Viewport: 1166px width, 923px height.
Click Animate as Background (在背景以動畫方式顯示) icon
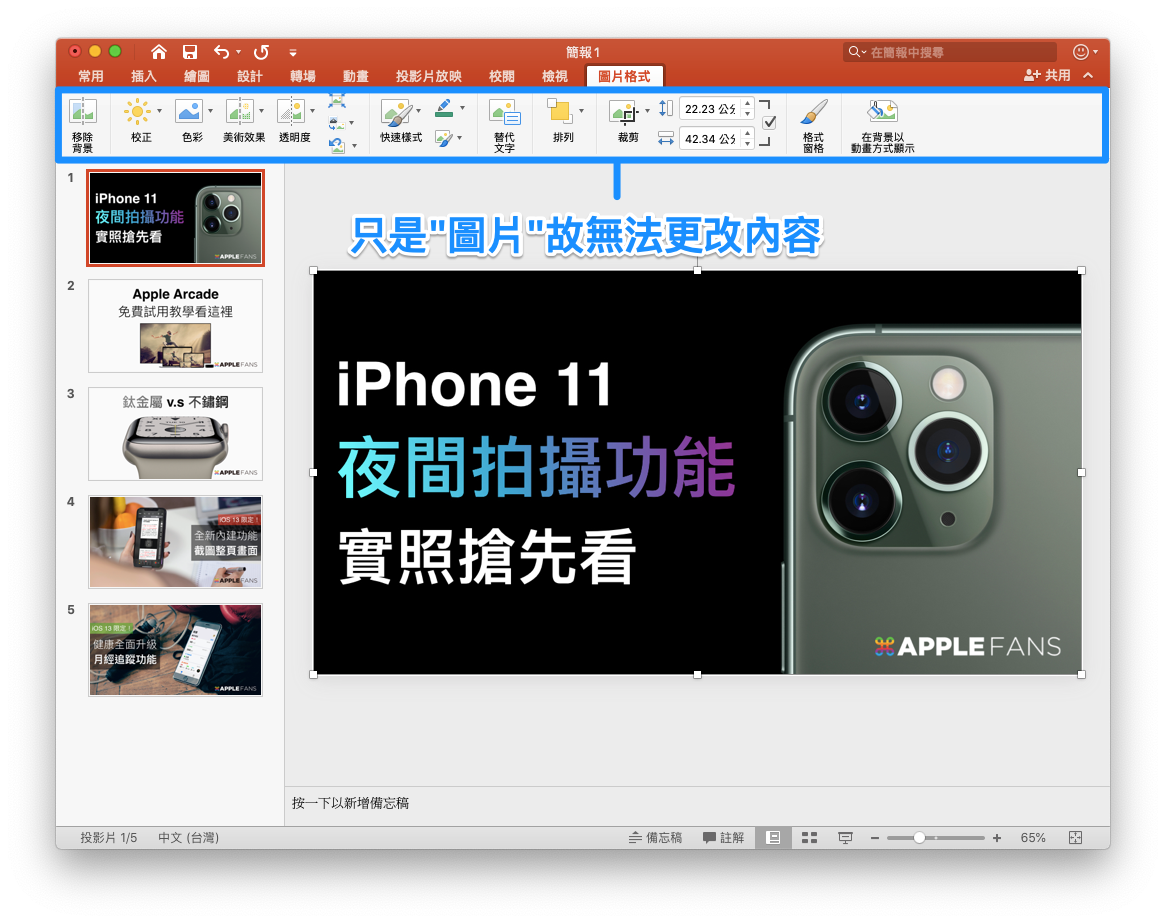pyautogui.click(x=883, y=112)
